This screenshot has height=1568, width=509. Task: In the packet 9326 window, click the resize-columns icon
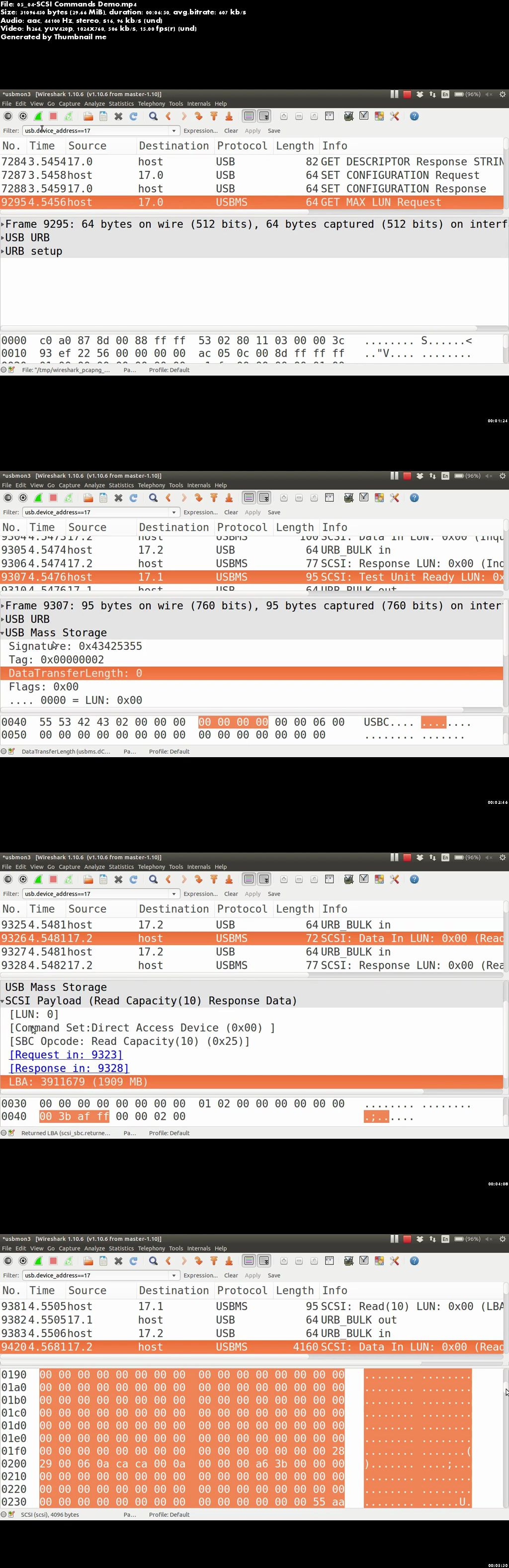tap(330, 879)
